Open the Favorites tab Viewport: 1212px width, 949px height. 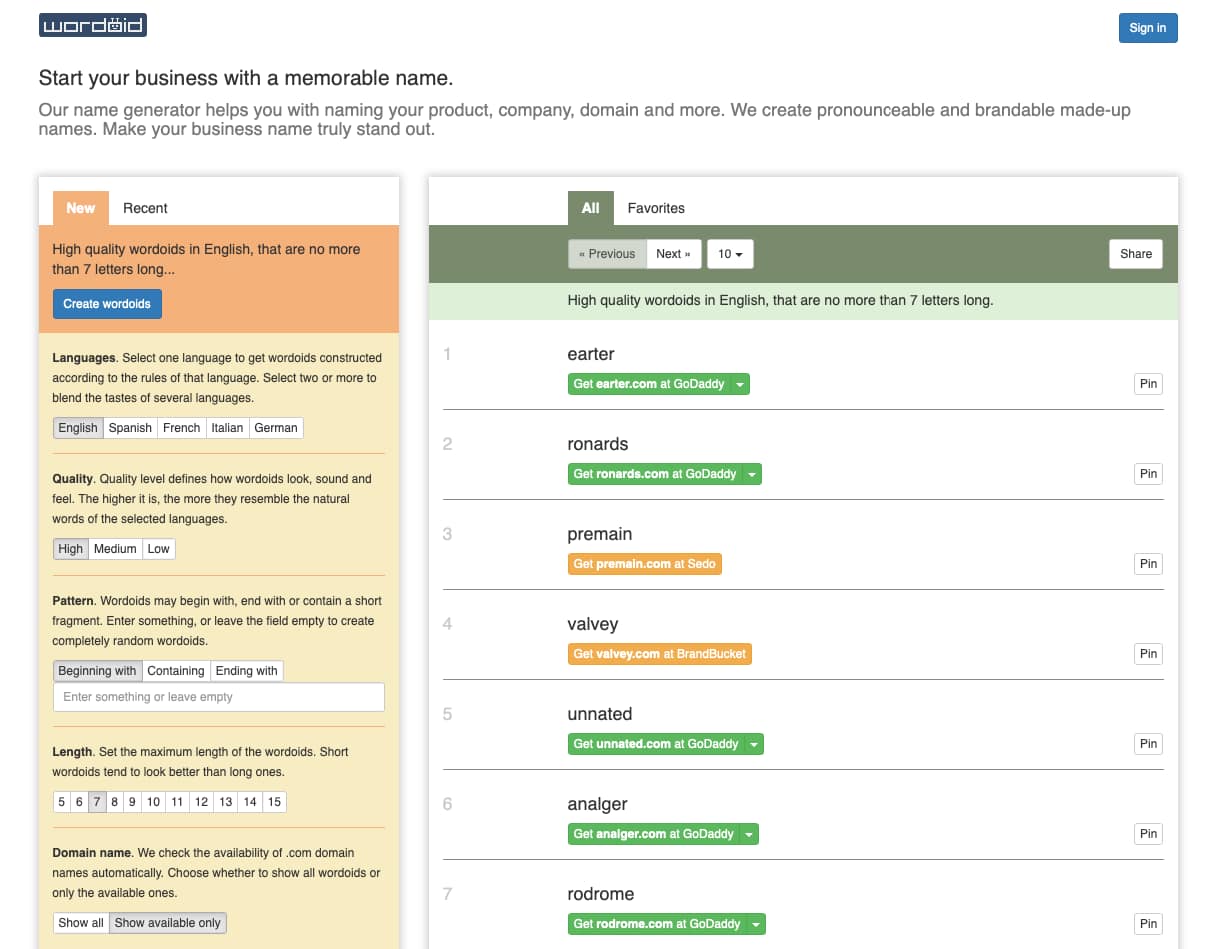click(x=656, y=208)
